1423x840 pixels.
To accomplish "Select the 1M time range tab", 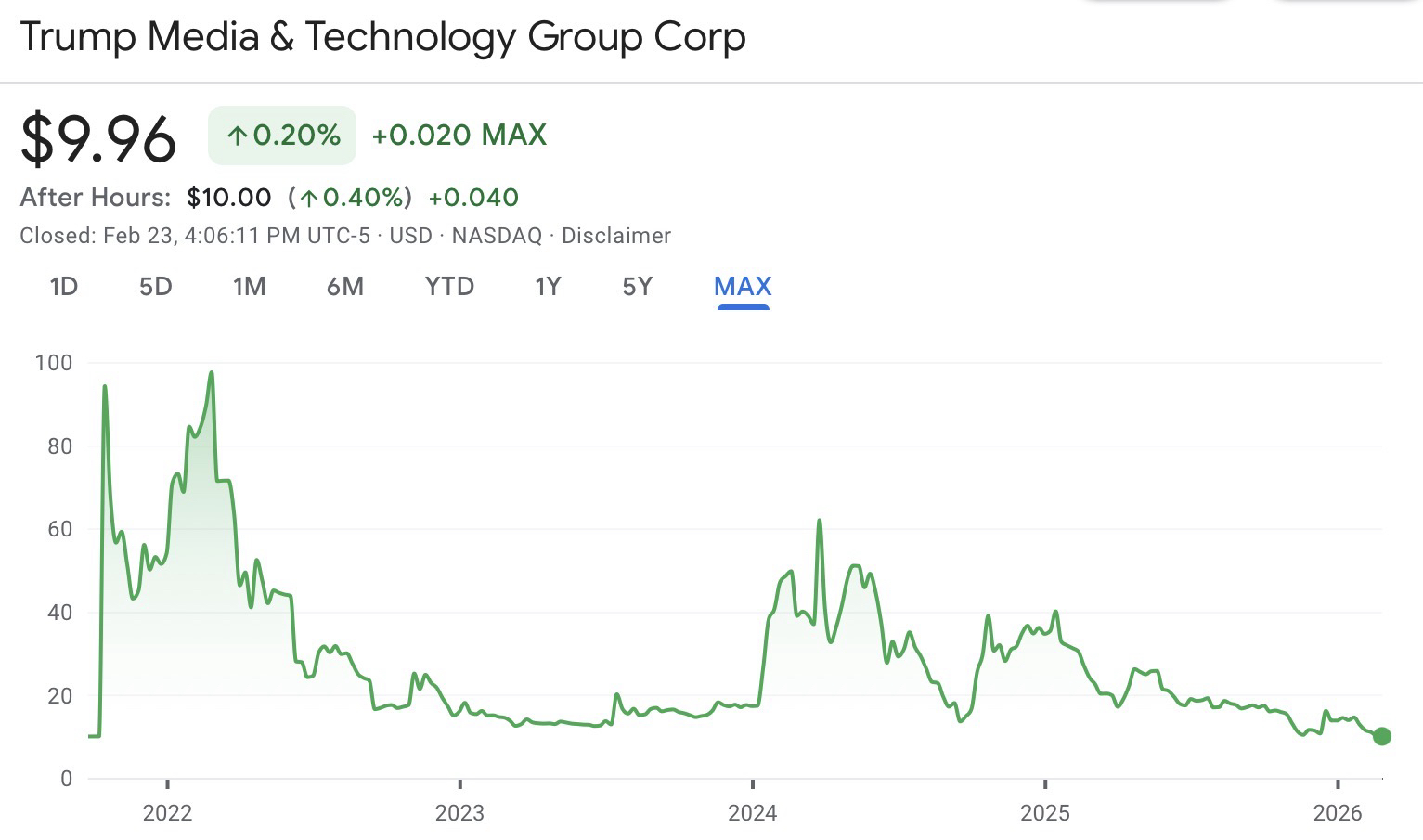I will click(249, 286).
